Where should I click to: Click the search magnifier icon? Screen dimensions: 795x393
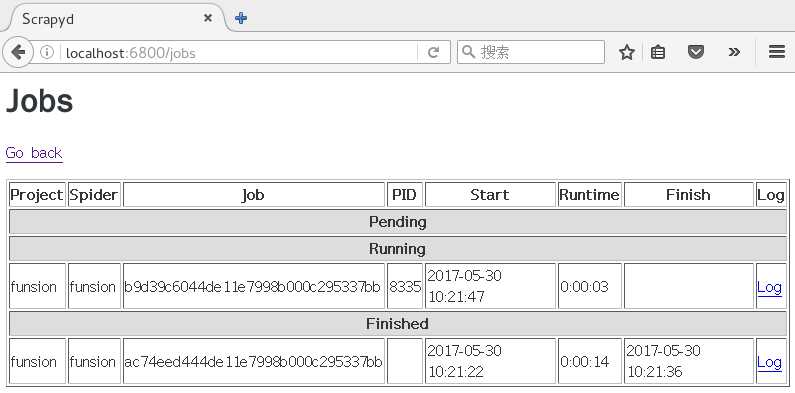coord(469,52)
